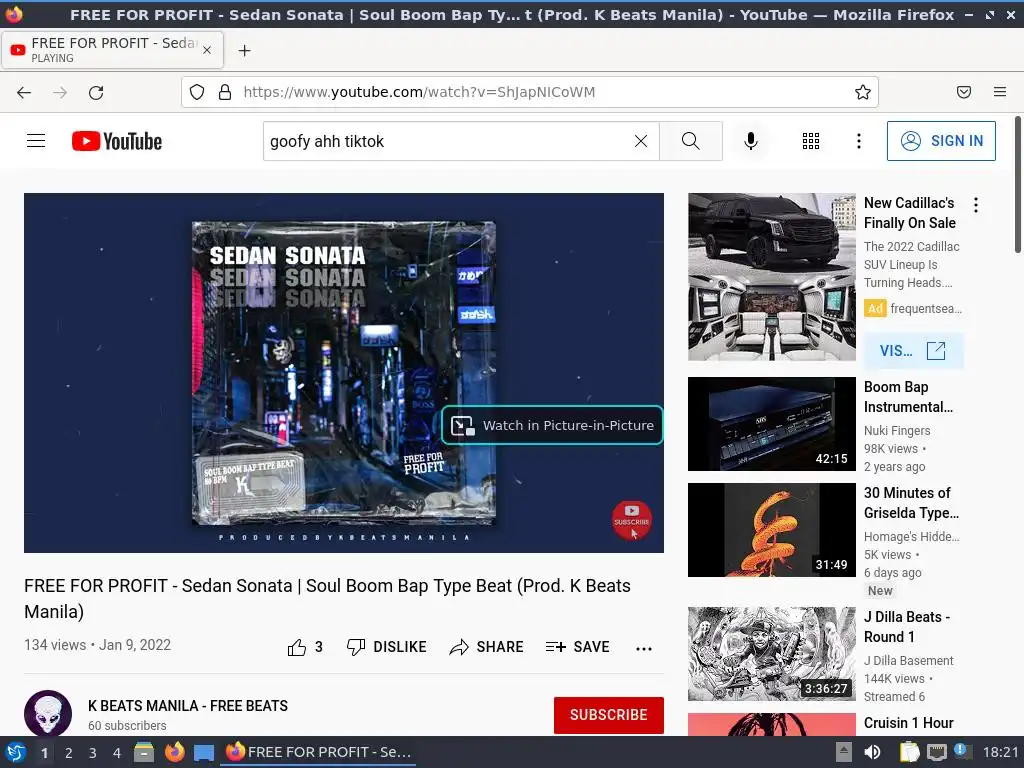The height and width of the screenshot is (768, 1024).
Task: Click the eject tray icon
Action: point(844,752)
